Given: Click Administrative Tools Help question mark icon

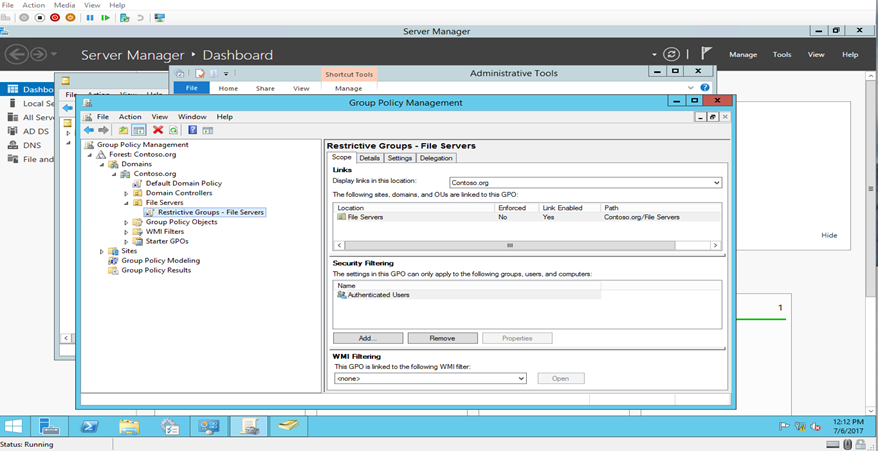Looking at the screenshot, I should click(x=705, y=88).
